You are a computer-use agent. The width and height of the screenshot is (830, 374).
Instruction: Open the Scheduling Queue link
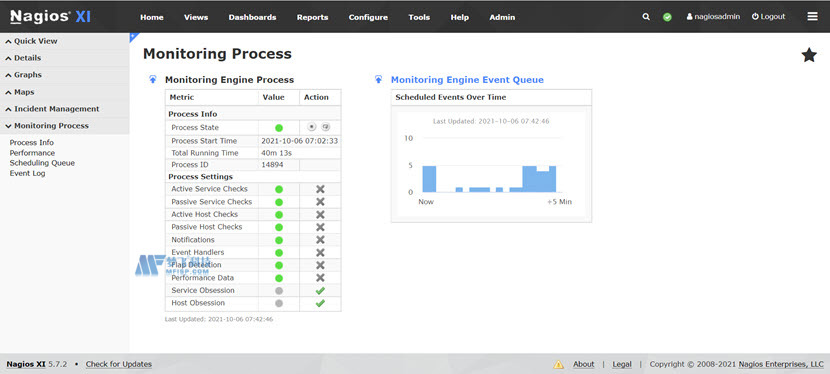click(42, 163)
